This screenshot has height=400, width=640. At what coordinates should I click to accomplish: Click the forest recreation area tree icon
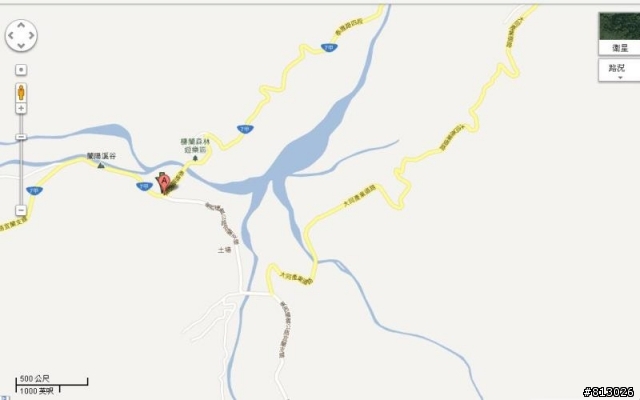tap(195, 158)
